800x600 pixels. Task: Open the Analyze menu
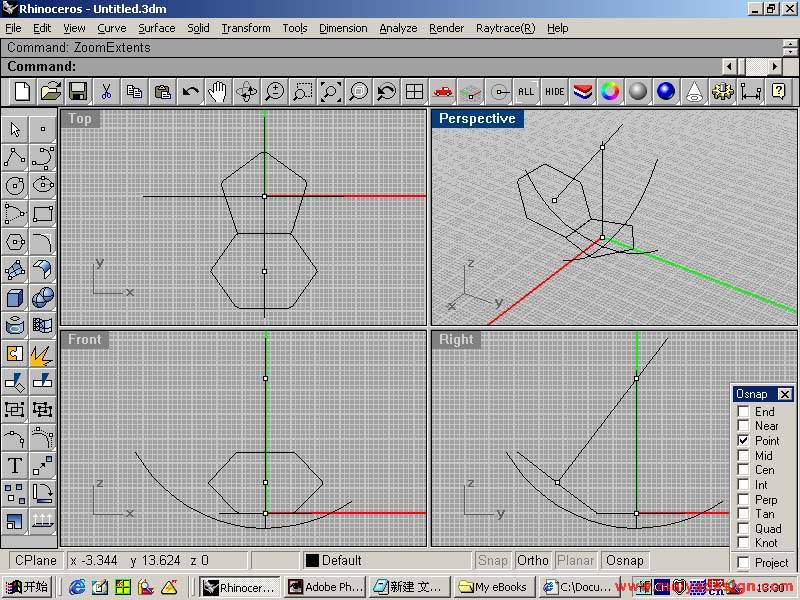pos(397,28)
